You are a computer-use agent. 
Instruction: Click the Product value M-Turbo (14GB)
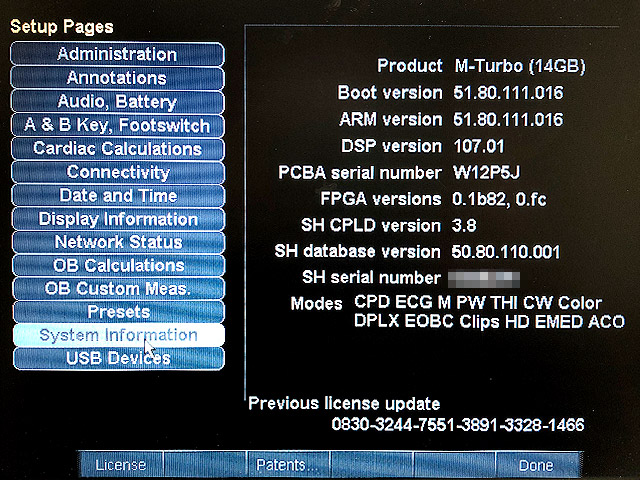click(x=520, y=66)
